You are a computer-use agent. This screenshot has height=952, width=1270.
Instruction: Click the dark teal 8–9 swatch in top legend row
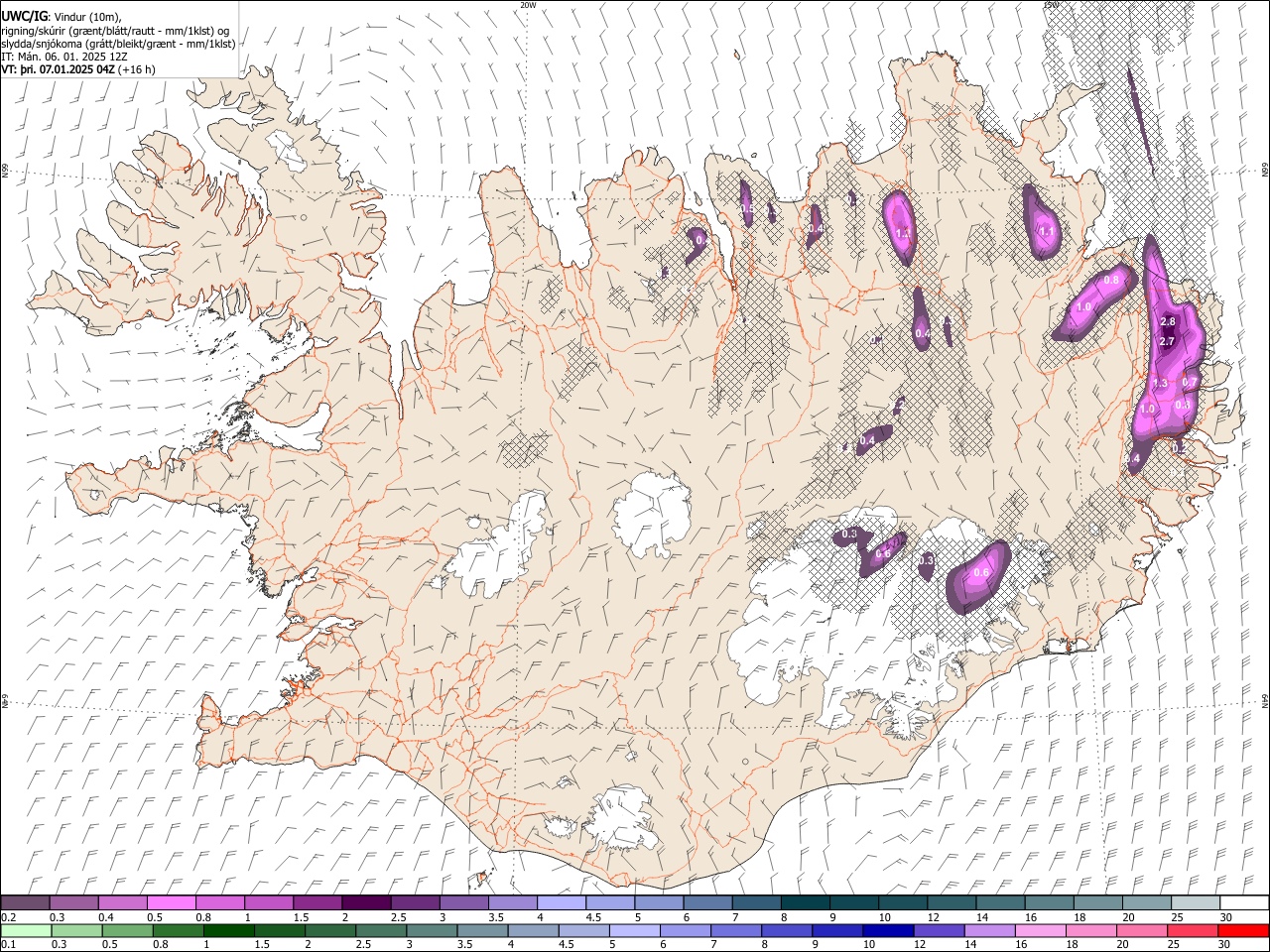[806, 903]
